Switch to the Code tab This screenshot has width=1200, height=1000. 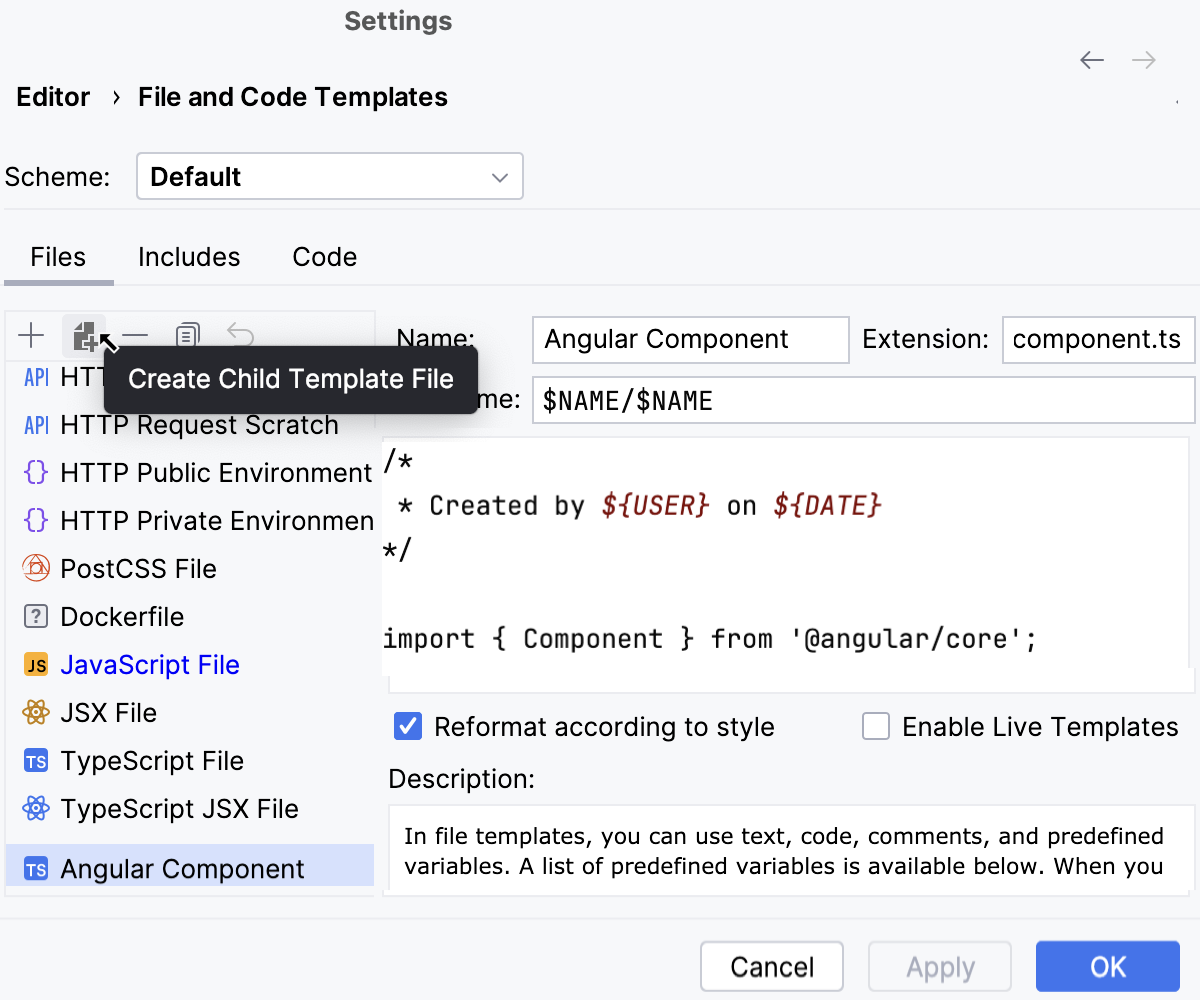click(x=324, y=257)
